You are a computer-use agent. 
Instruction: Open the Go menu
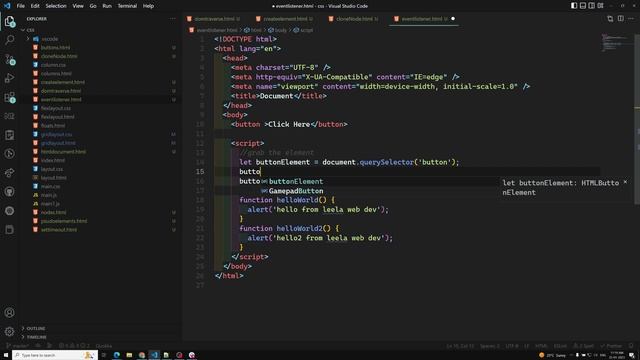pyautogui.click(x=93, y=6)
